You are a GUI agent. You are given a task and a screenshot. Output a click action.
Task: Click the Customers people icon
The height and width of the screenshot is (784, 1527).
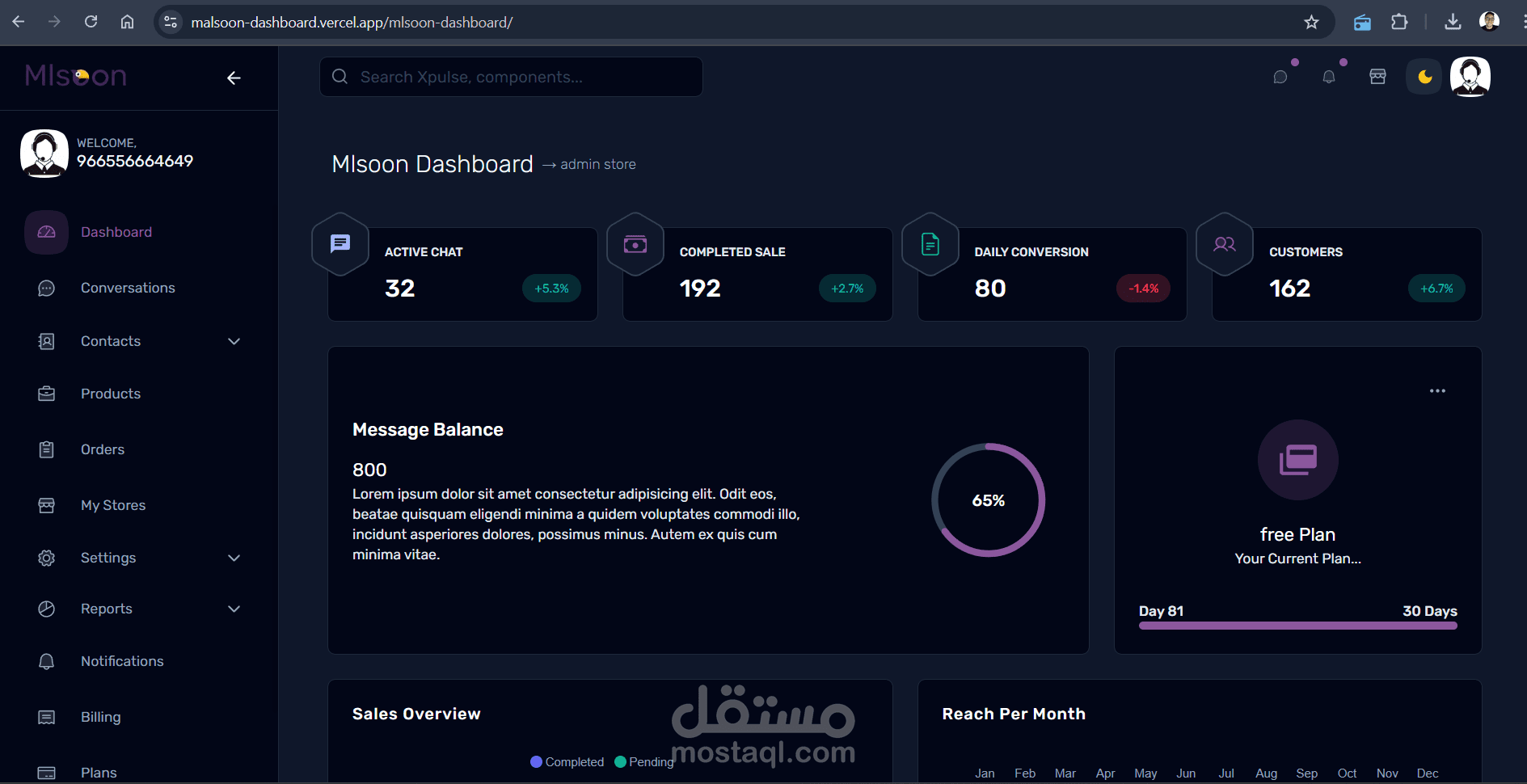[x=1225, y=243]
